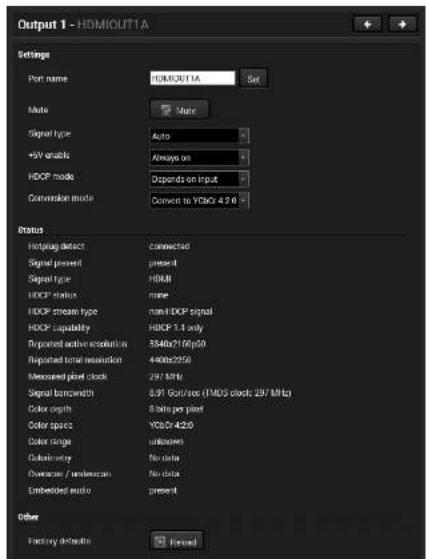Select the Signal present value 'present'
Image resolution: width=426 pixels, height=559 pixels.
pos(163,263)
